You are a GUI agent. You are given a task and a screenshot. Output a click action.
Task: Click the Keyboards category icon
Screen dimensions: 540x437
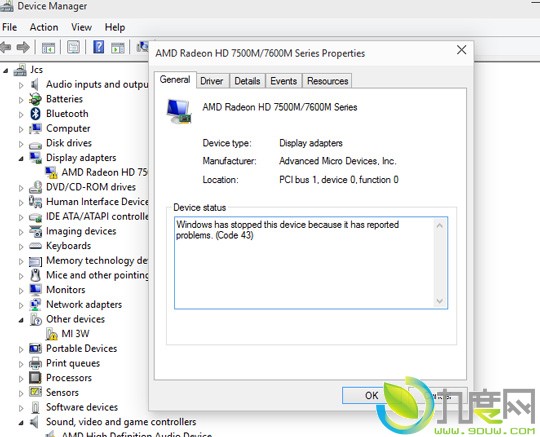coord(35,246)
